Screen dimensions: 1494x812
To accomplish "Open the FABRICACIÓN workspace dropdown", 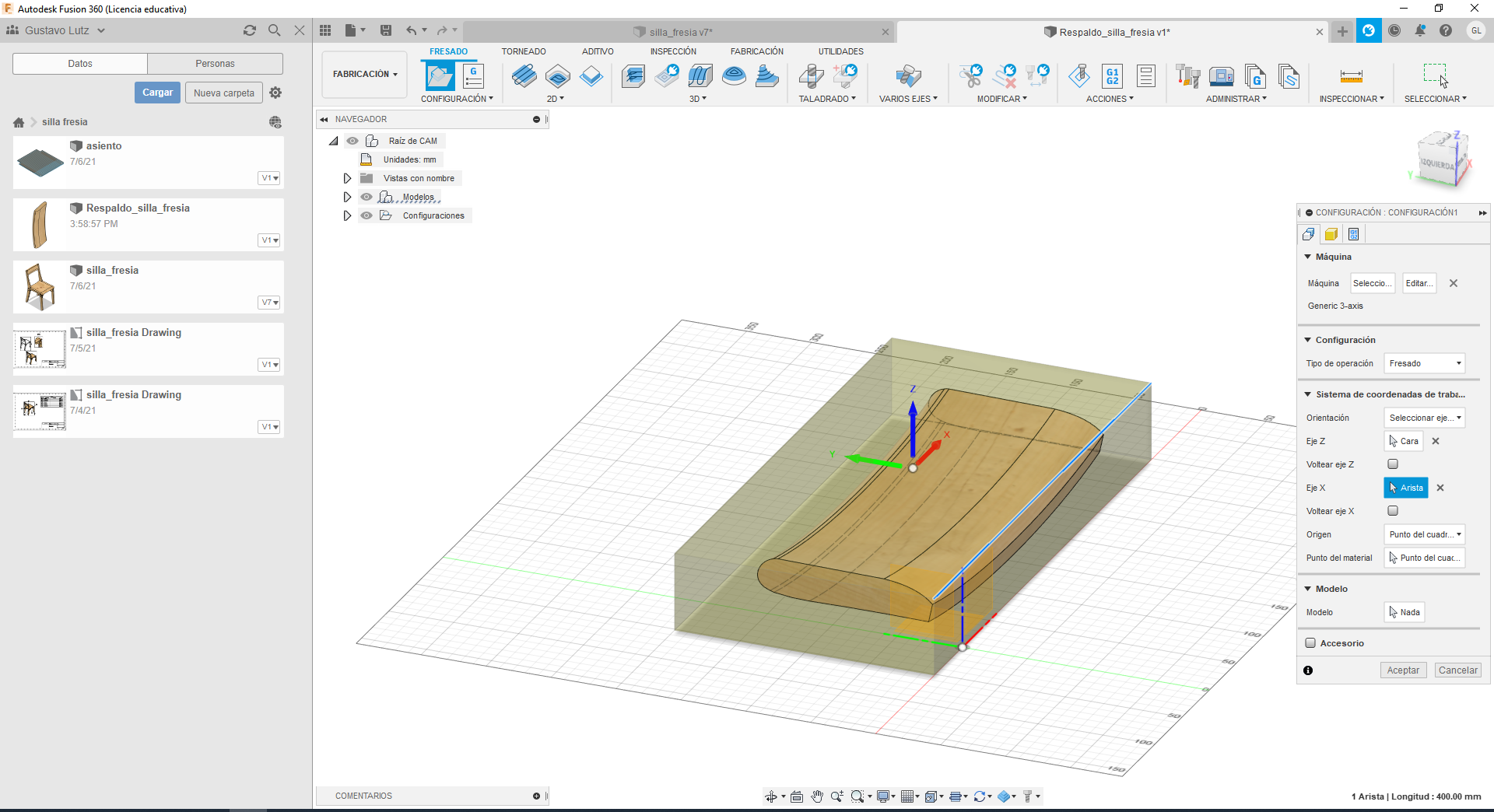I will click(x=365, y=75).
